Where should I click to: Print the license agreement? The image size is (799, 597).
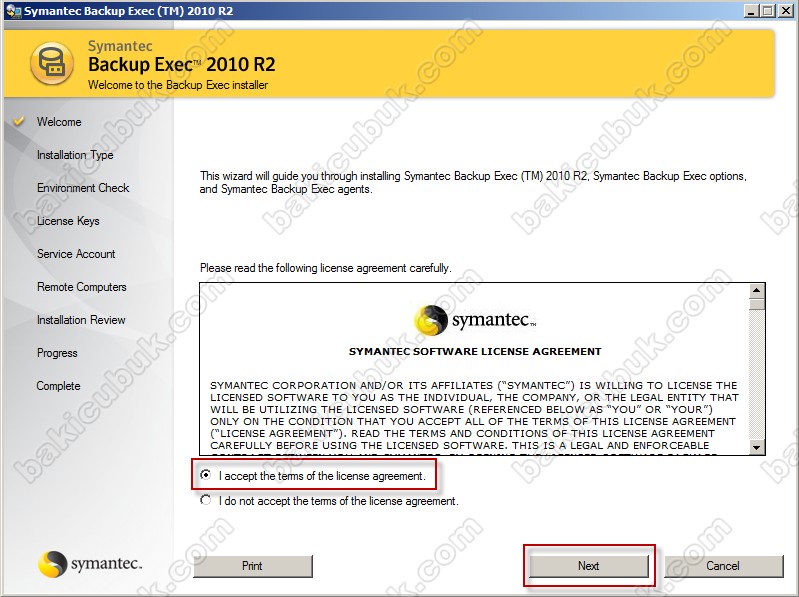(252, 566)
